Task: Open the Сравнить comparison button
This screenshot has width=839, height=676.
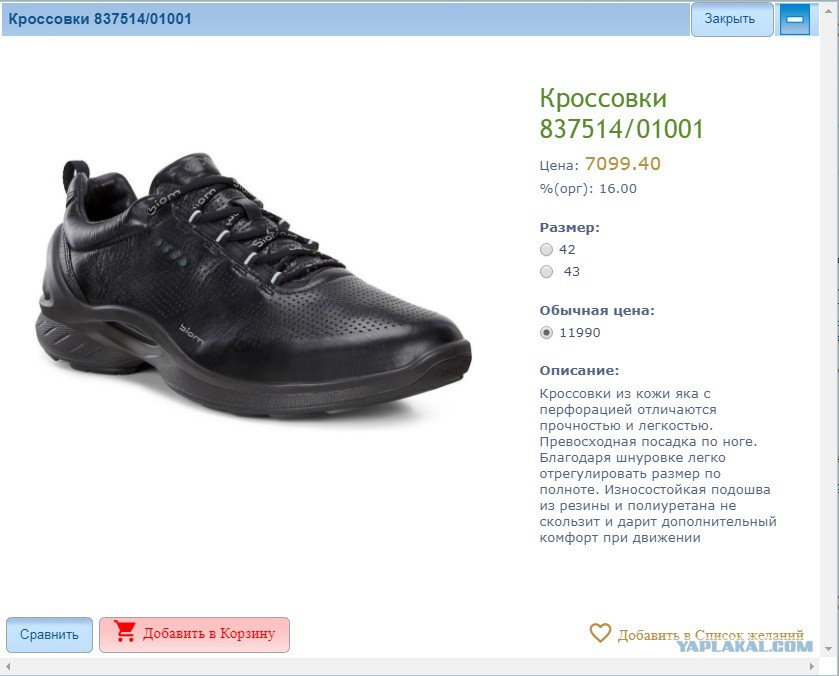Action: click(49, 635)
